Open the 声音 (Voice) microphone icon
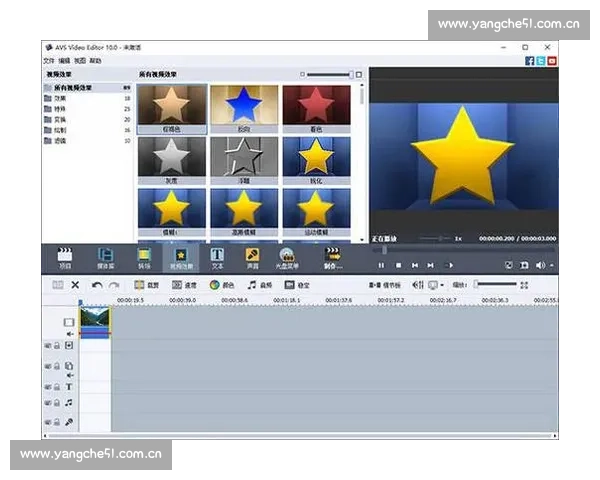This screenshot has height=480, width=600. click(253, 256)
